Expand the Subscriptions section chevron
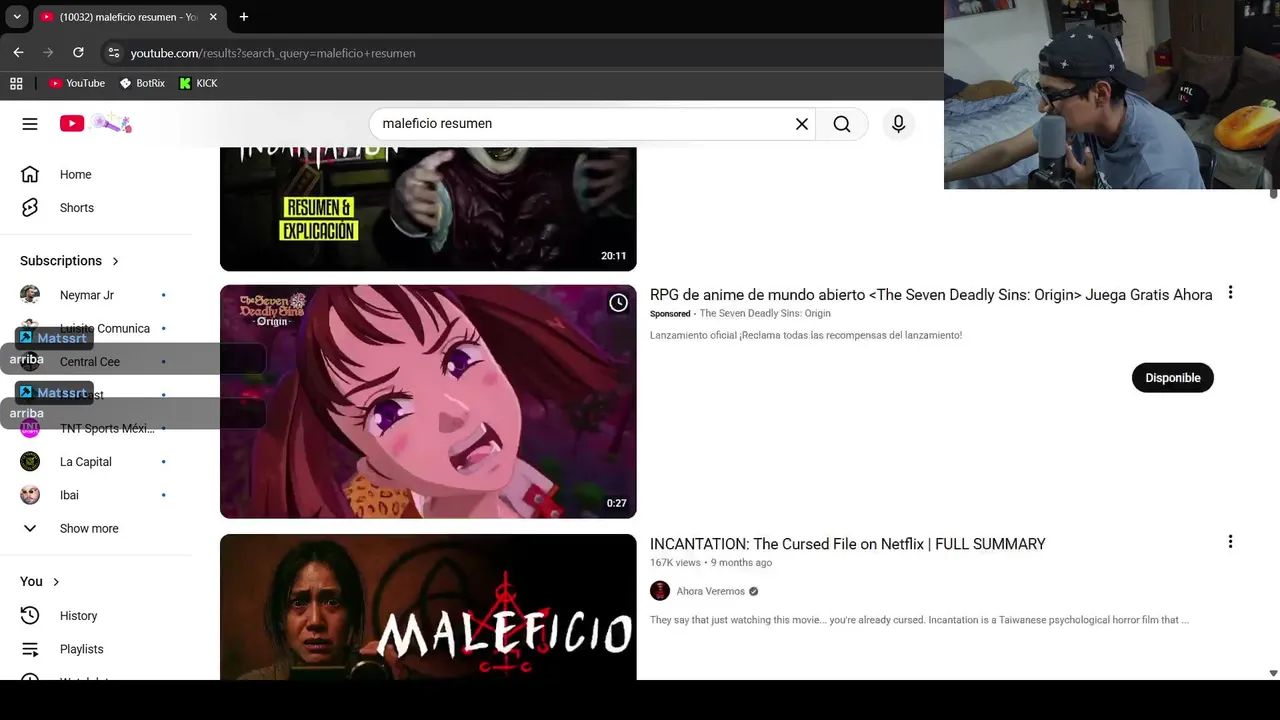1280x720 pixels. pyautogui.click(x=115, y=261)
